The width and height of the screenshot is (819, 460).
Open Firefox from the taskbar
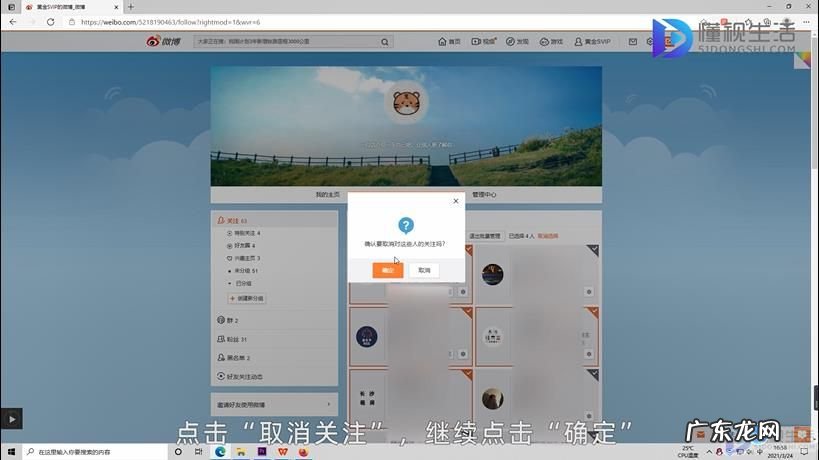point(303,452)
